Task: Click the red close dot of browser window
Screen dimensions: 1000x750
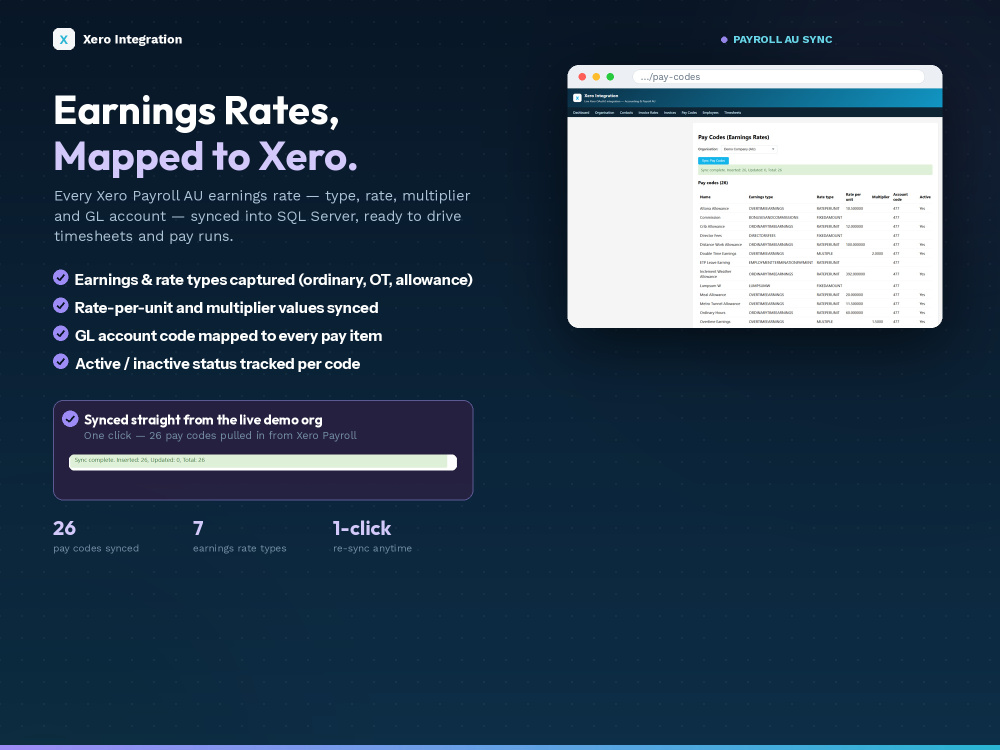Action: click(582, 77)
